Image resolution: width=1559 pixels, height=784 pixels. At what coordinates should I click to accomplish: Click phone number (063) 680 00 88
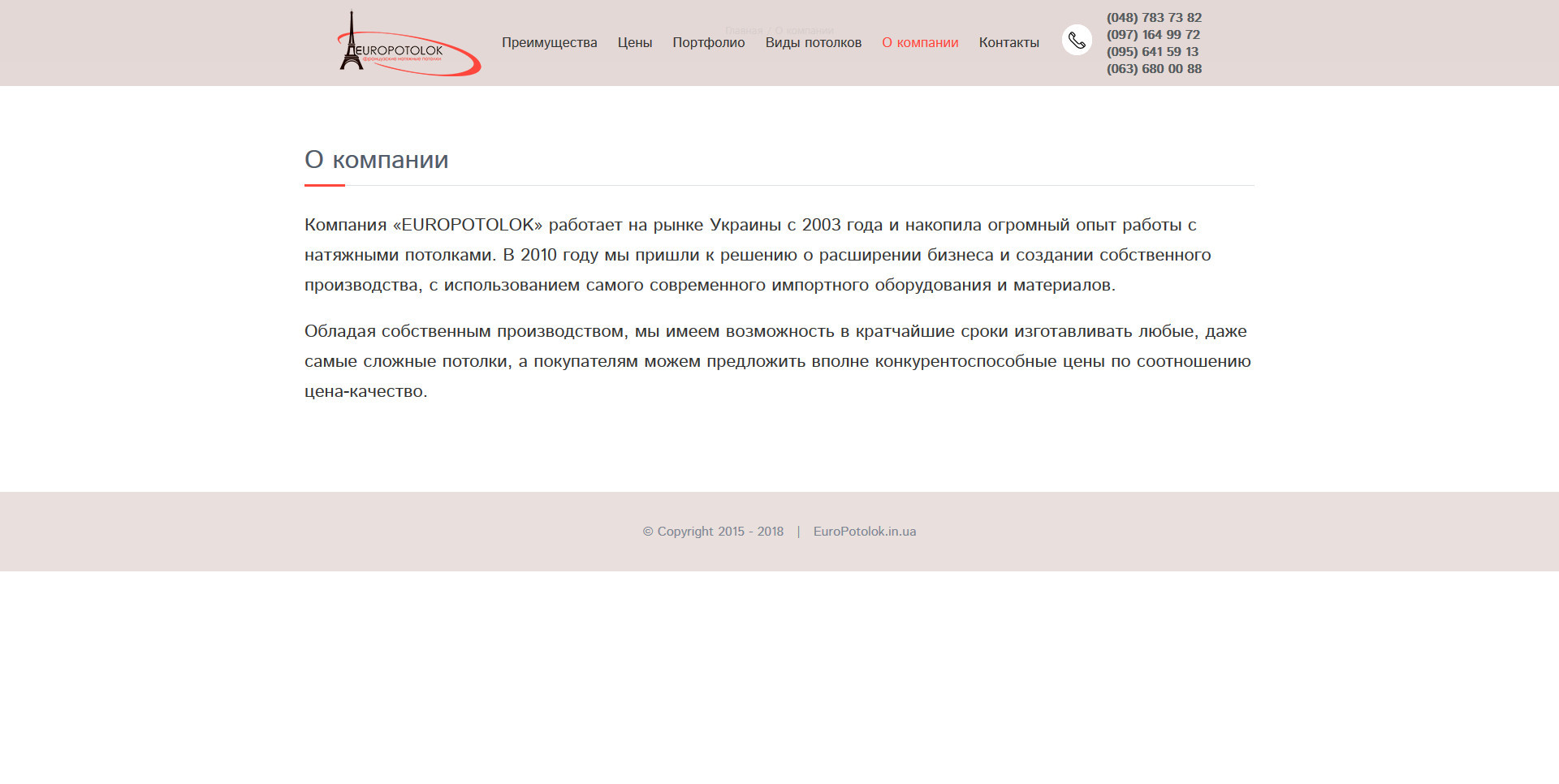click(1154, 69)
